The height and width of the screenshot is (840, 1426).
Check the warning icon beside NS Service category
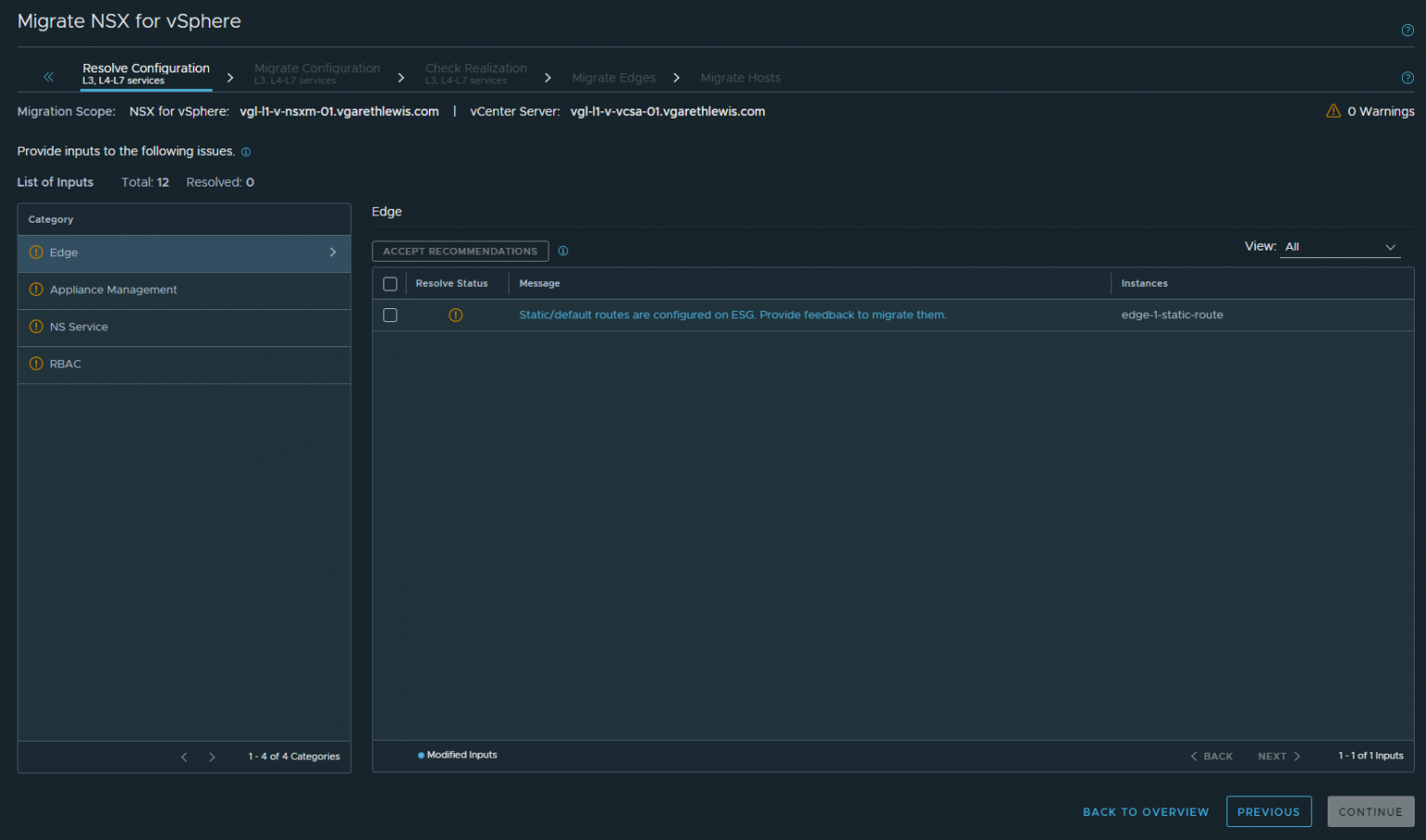(x=35, y=326)
